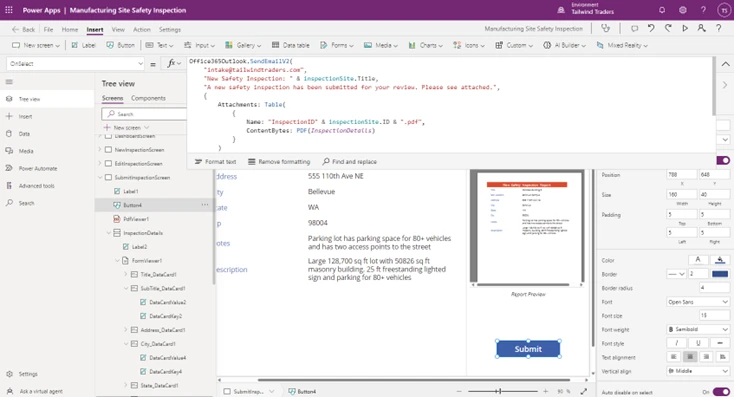Undo the last action
The height and width of the screenshot is (397, 734).
coord(651,29)
